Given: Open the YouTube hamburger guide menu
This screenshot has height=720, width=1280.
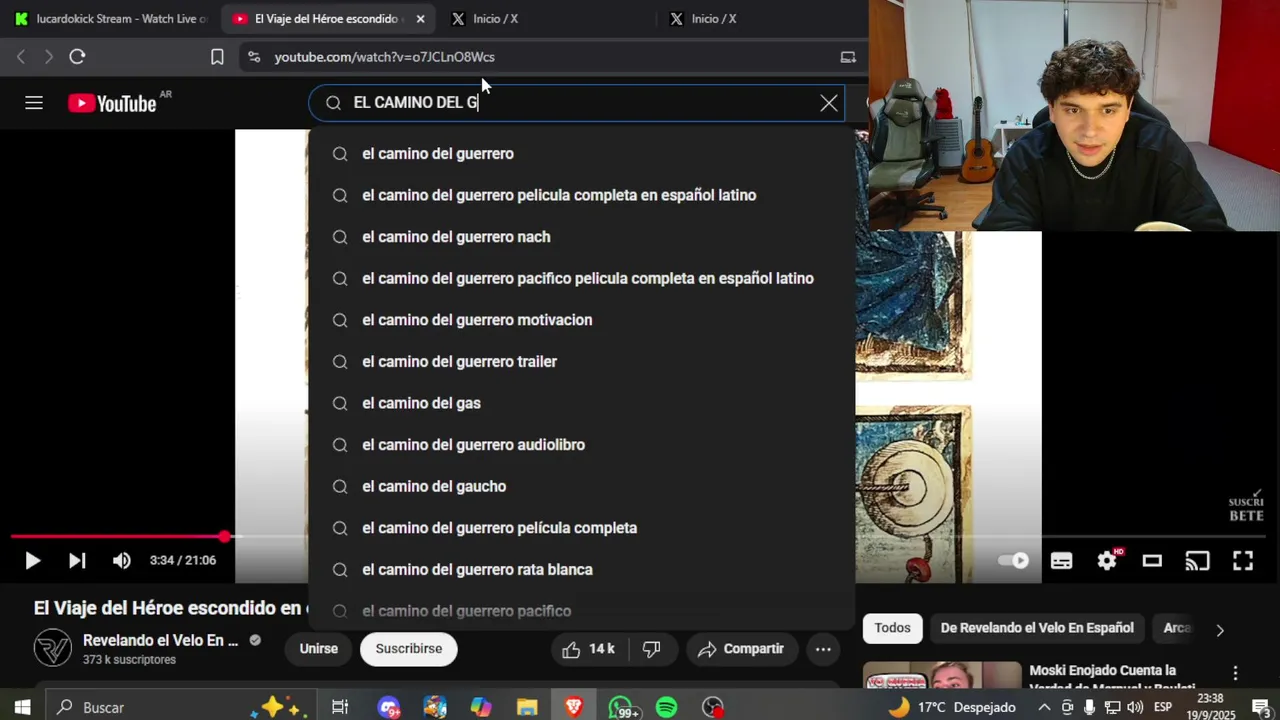Looking at the screenshot, I should pos(34,103).
